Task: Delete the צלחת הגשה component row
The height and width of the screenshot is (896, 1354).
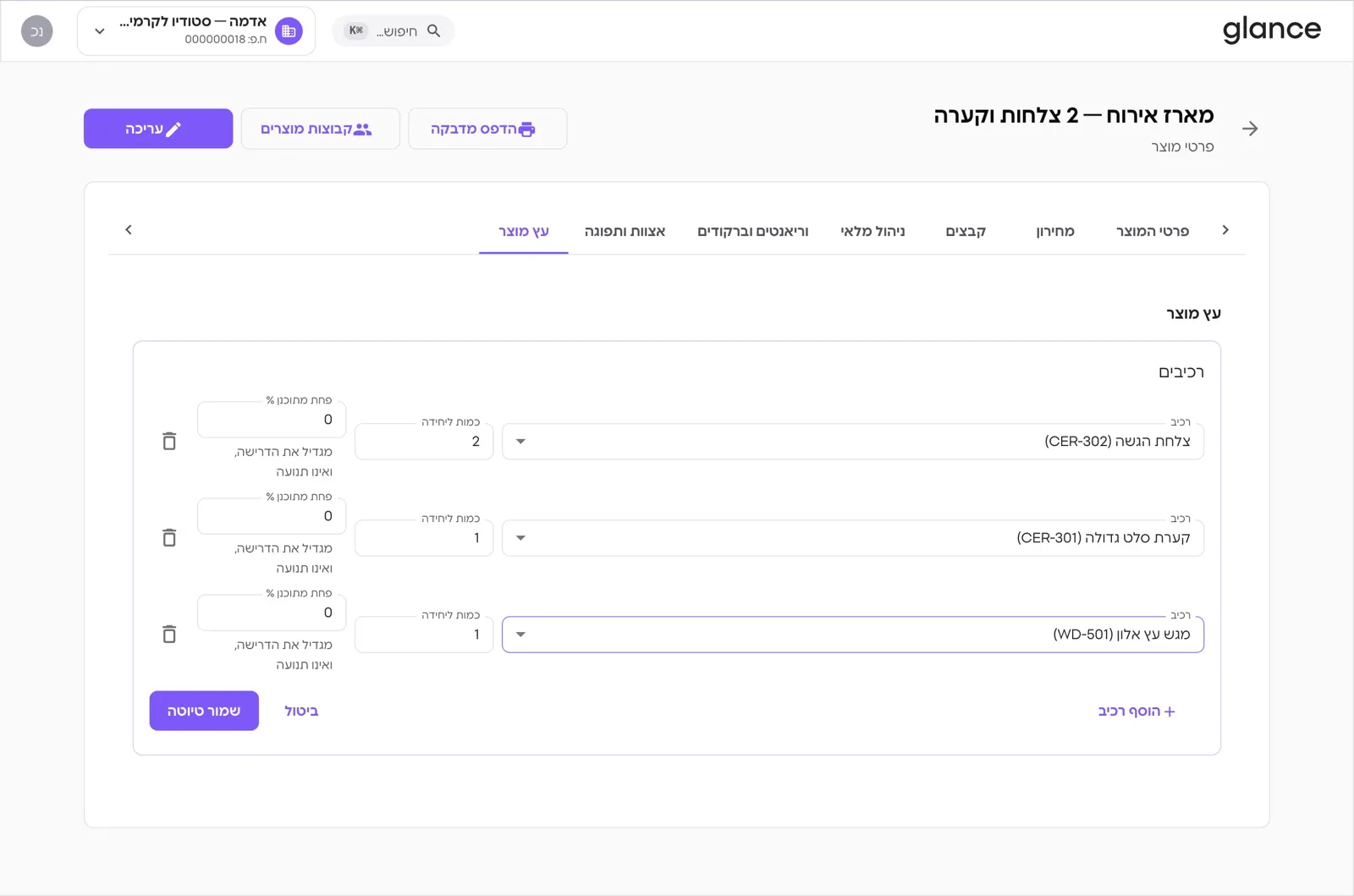Action: pyautogui.click(x=169, y=442)
